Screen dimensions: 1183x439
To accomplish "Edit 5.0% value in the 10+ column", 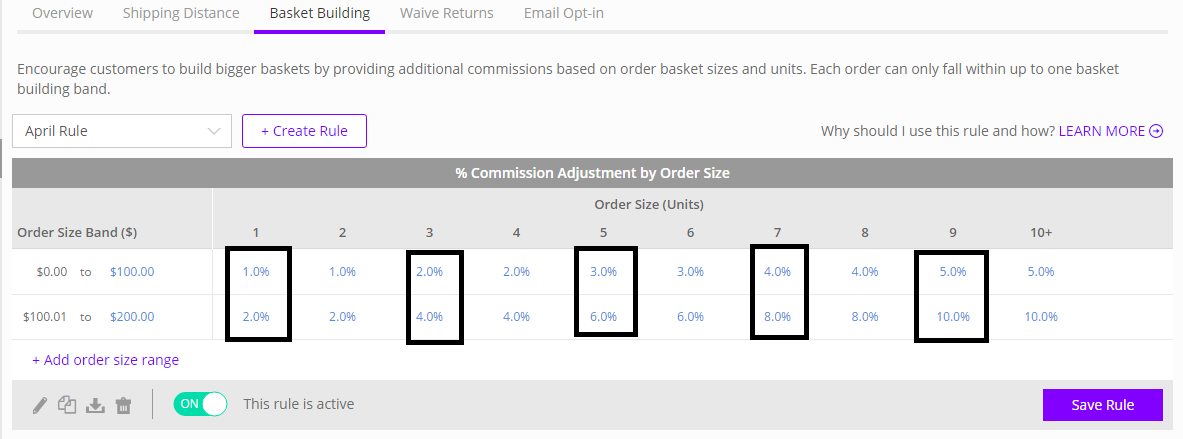I will pos(1040,272).
